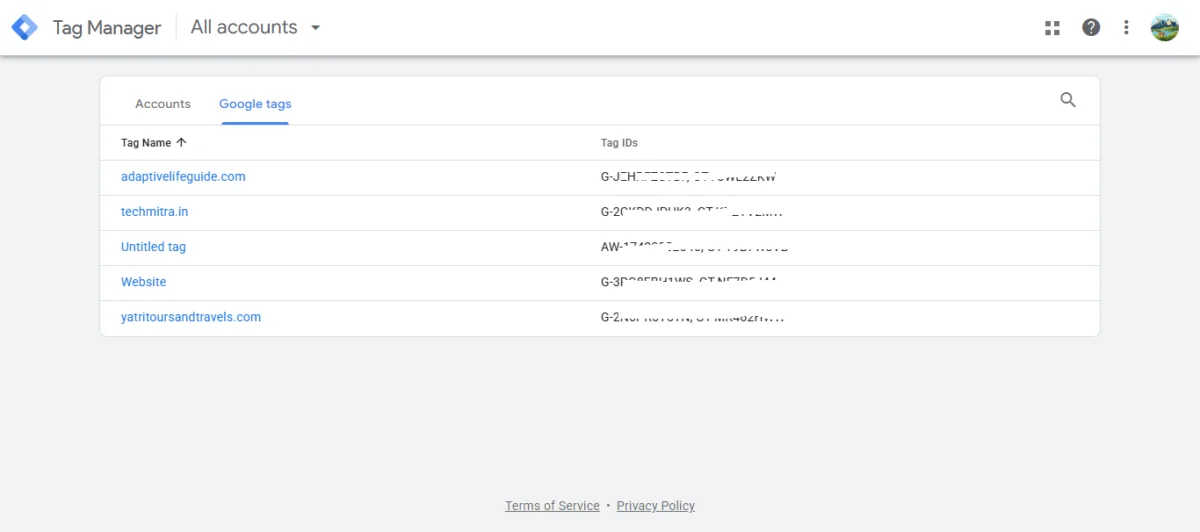The width and height of the screenshot is (1200, 532).
Task: Click the Tag Manager logo icon
Action: 25,27
